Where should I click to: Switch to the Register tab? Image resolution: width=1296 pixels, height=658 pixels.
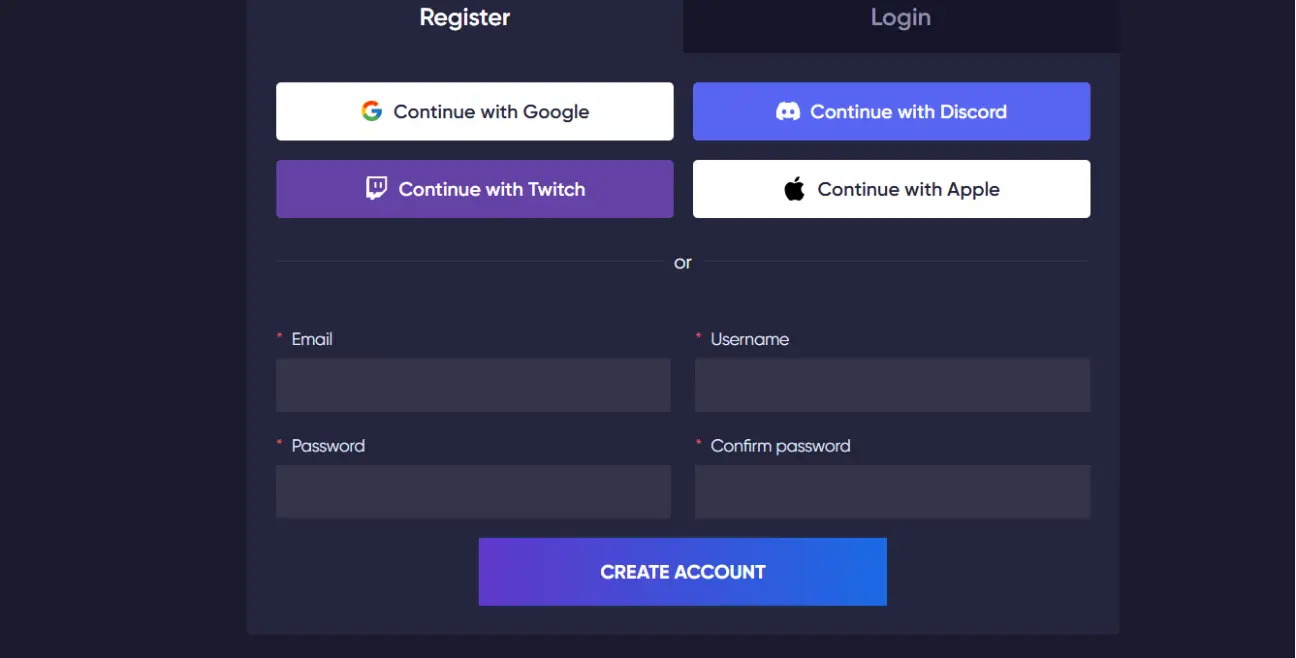pos(465,18)
